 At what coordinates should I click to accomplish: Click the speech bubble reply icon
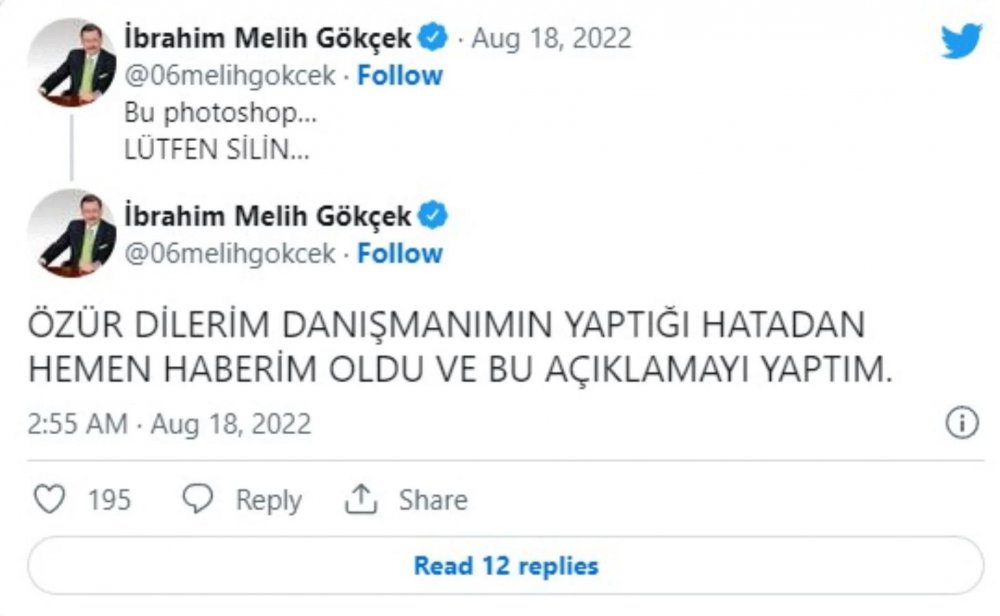[x=200, y=499]
